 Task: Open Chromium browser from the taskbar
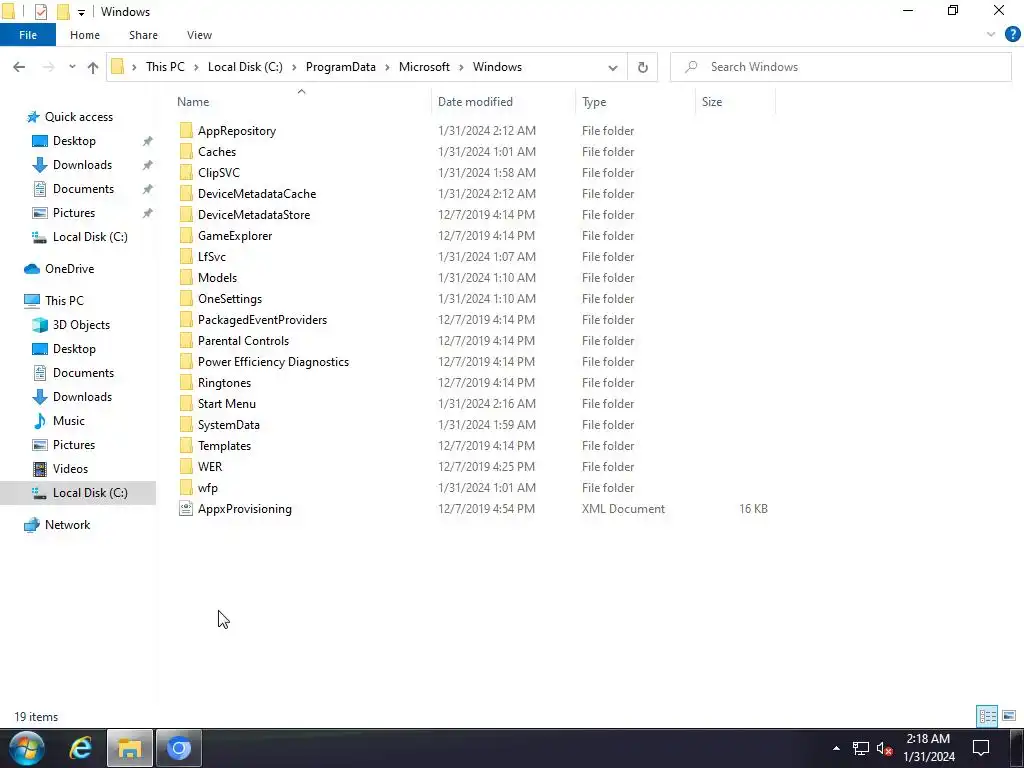pyautogui.click(x=178, y=748)
